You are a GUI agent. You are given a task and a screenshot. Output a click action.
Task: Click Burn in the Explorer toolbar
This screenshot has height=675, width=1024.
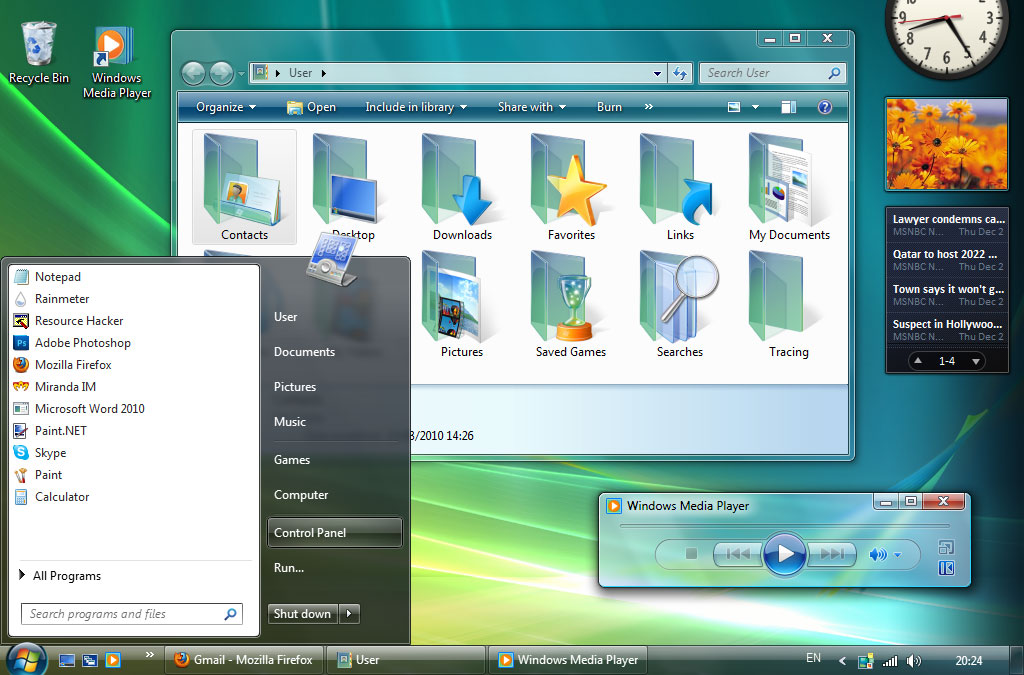click(x=609, y=107)
